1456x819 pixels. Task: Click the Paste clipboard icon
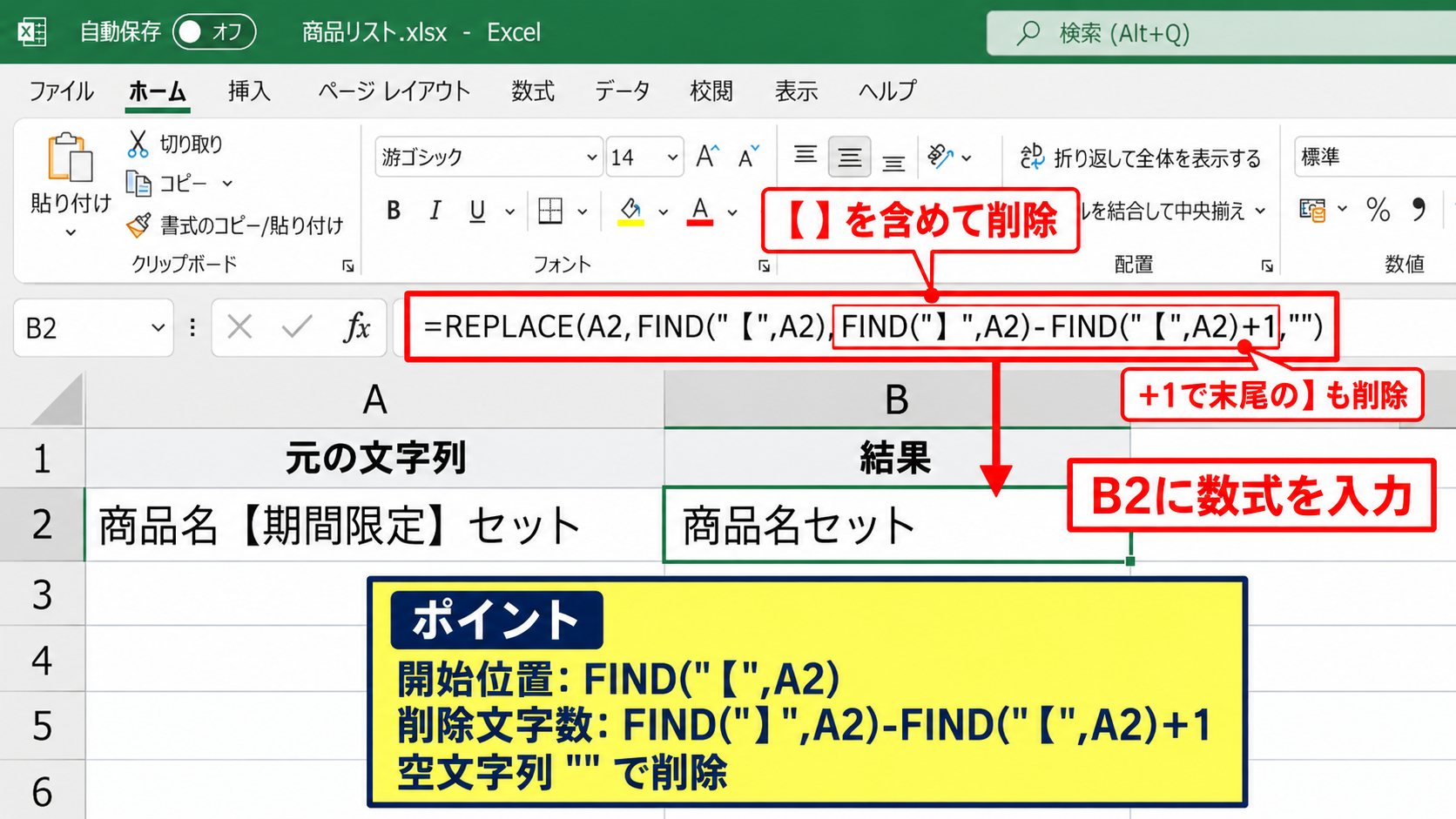(x=70, y=158)
